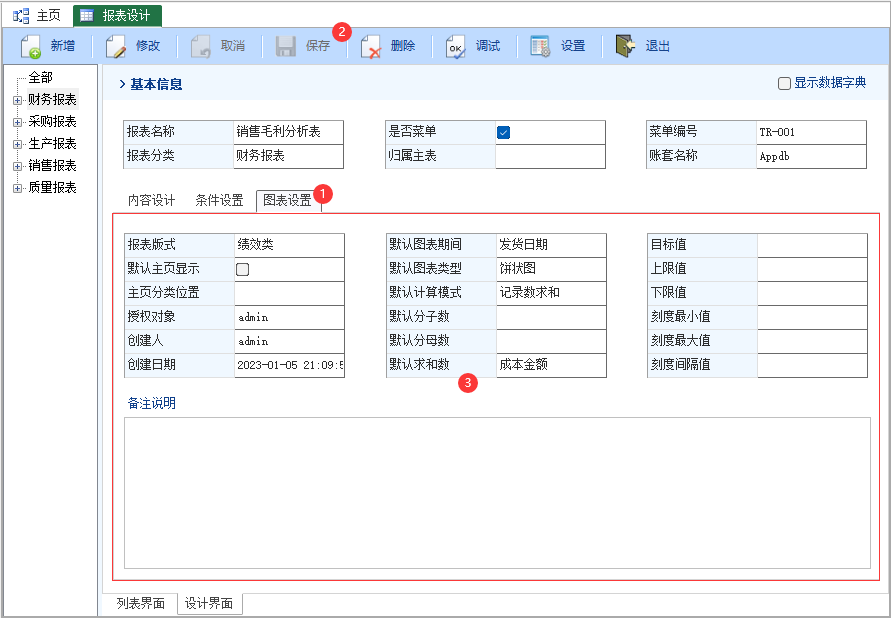Click the 新增 (add) toolbar icon
This screenshot has width=891, height=618.
31,46
